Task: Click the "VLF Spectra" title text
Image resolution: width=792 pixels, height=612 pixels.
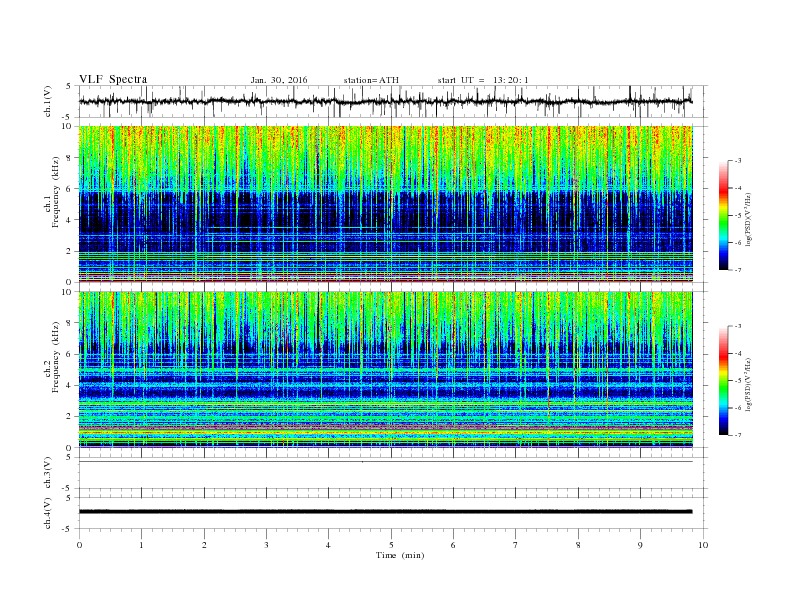Action: (x=113, y=79)
